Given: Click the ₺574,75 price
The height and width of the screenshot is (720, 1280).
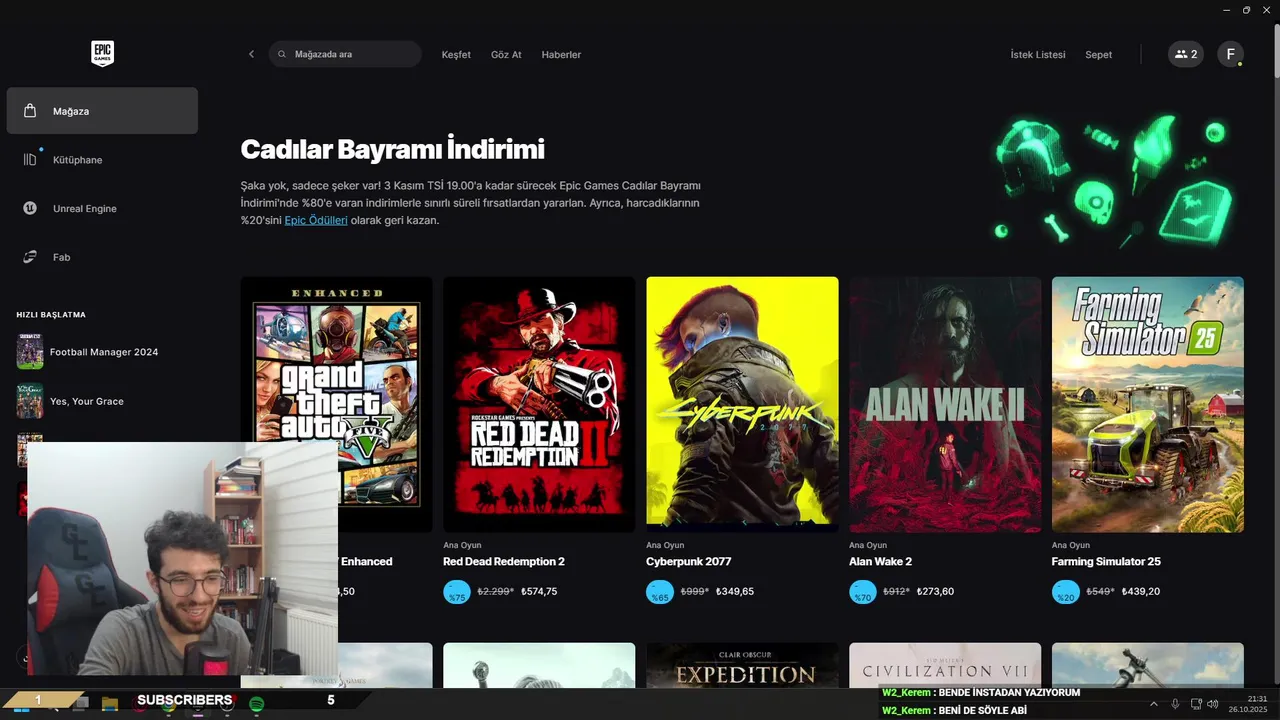Looking at the screenshot, I should [539, 592].
